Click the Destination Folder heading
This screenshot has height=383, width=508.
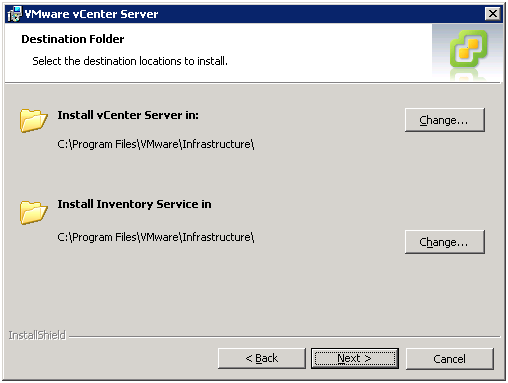tap(73, 39)
